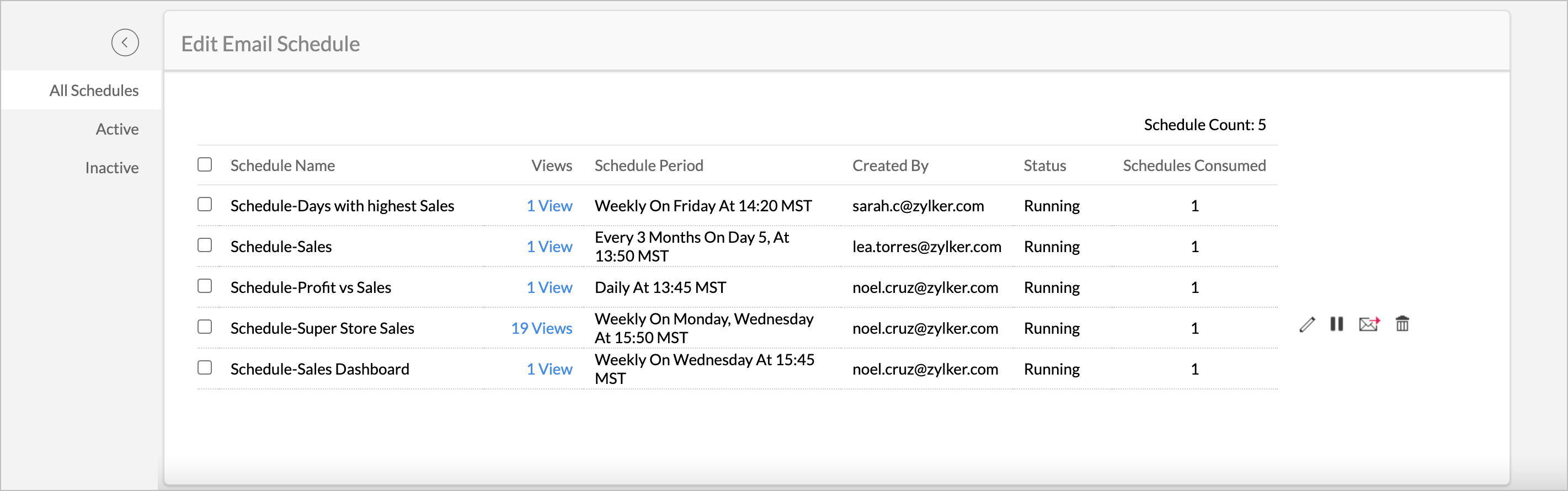Pause the Super Store Sales schedule
The height and width of the screenshot is (491, 1568).
(1337, 324)
